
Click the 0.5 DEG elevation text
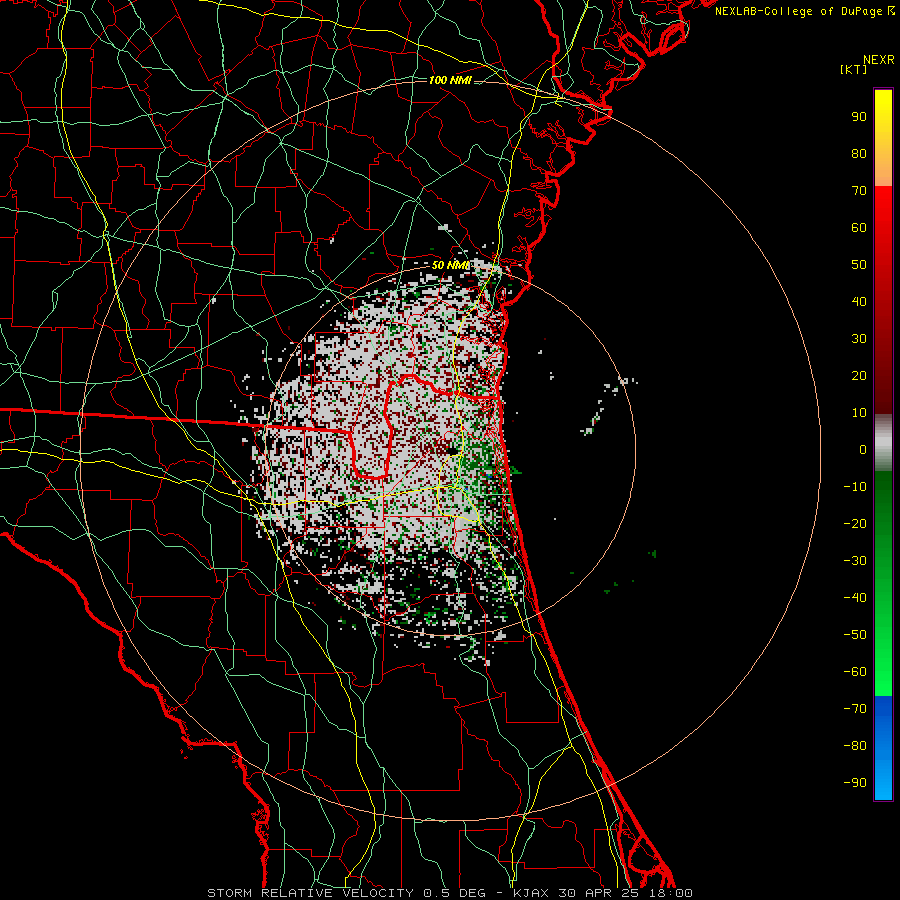455,893
